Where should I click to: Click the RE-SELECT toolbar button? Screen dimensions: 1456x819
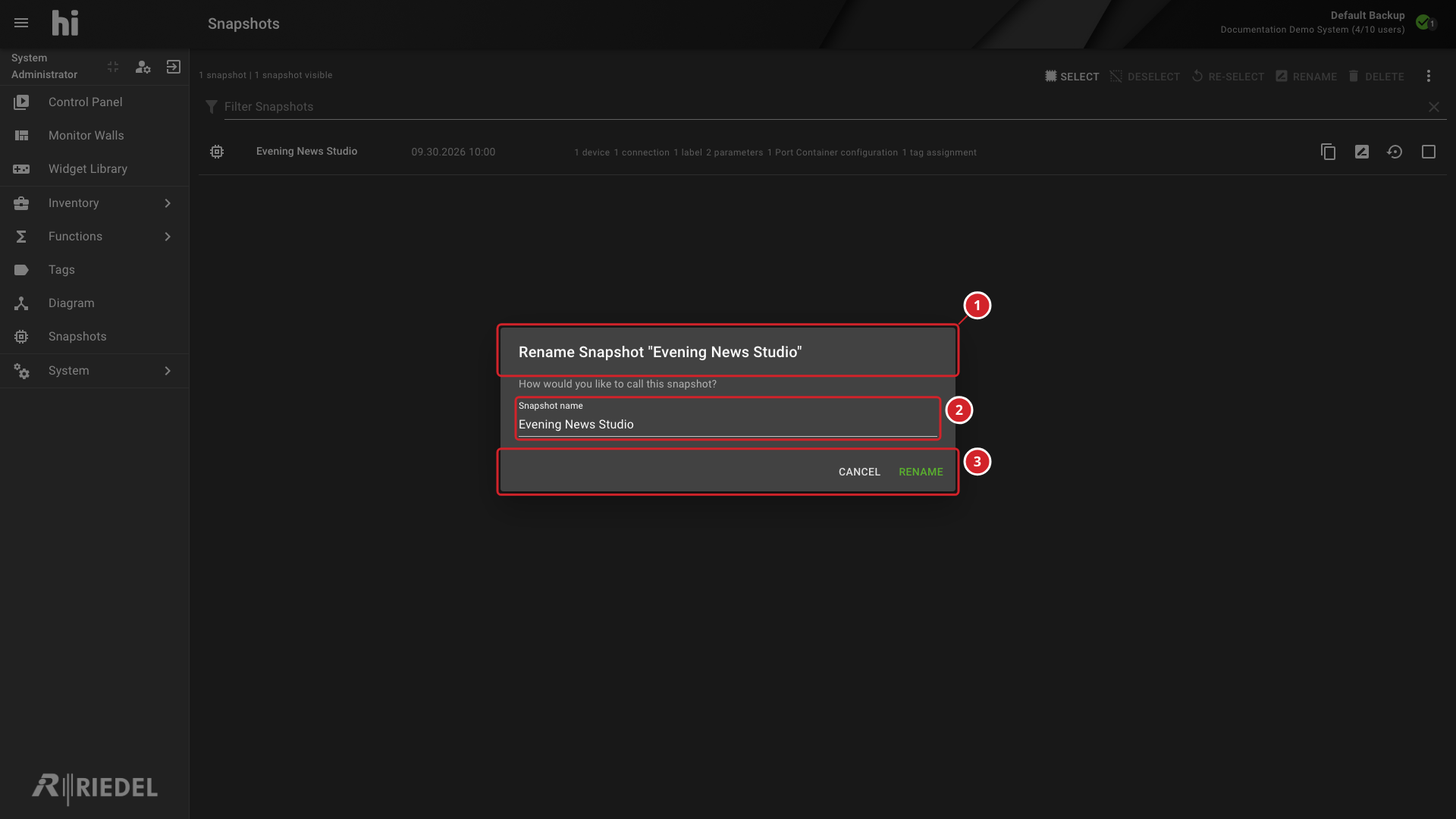(1228, 77)
